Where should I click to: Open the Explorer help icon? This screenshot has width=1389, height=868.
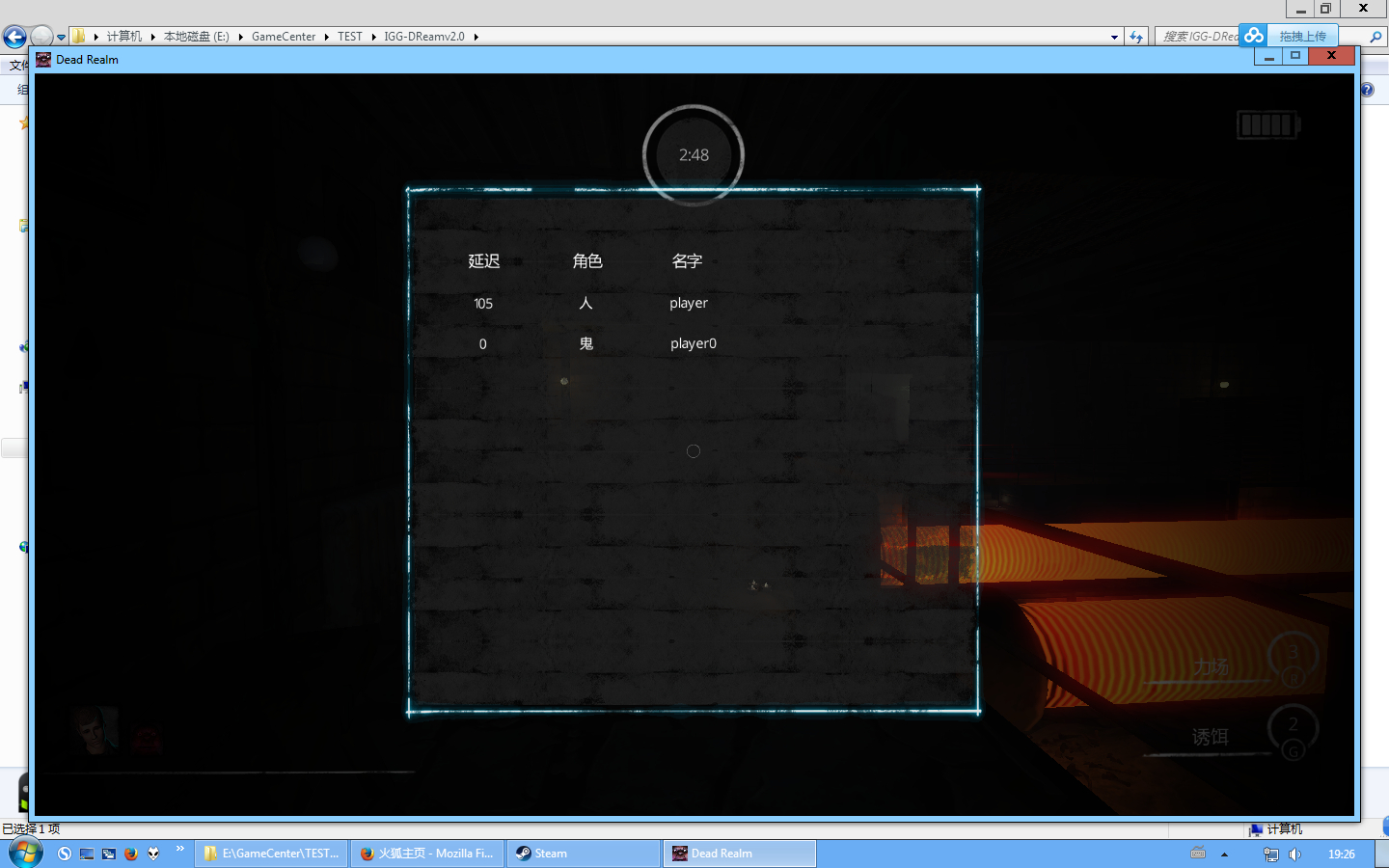coord(1368,90)
